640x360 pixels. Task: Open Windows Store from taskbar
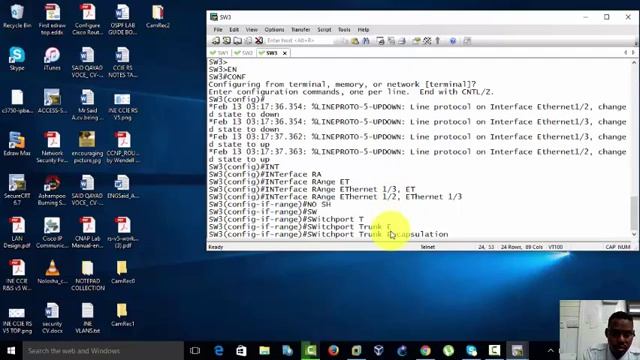tap(242, 351)
